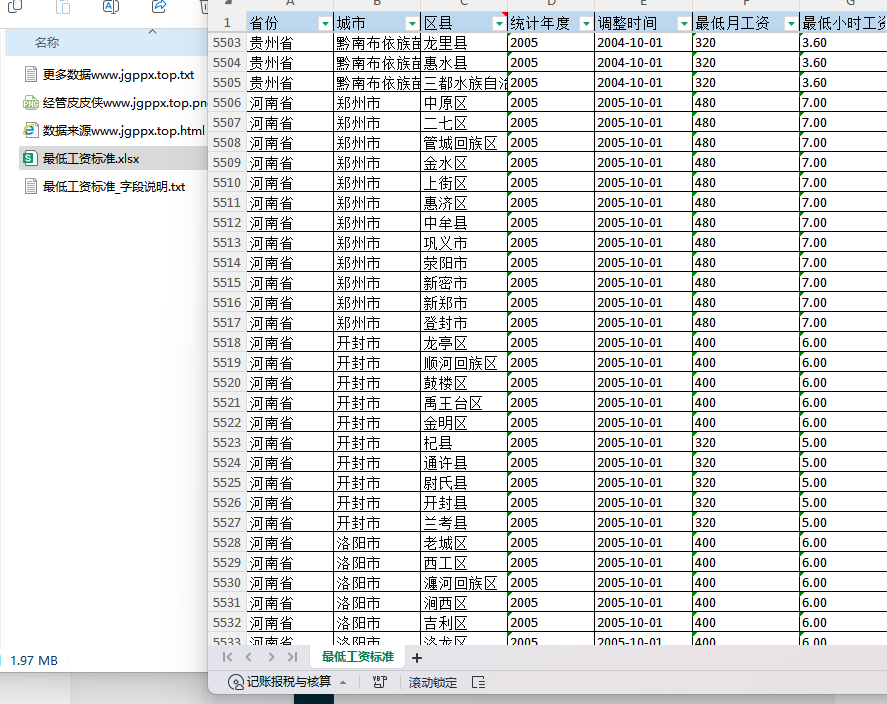The height and width of the screenshot is (704, 887).
Task: Click the text file icon for 更多数据www.jgppx.top.txt
Action: point(31,74)
